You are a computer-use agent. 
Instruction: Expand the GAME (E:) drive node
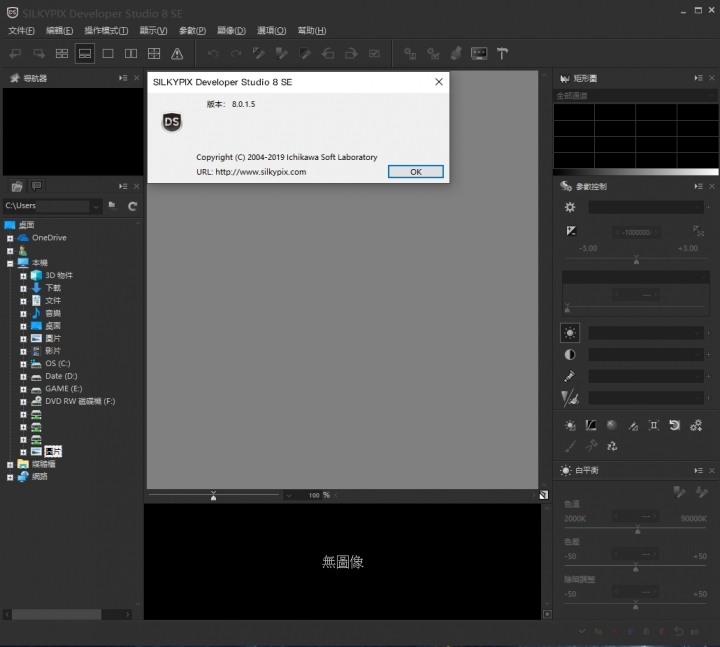(x=23, y=389)
